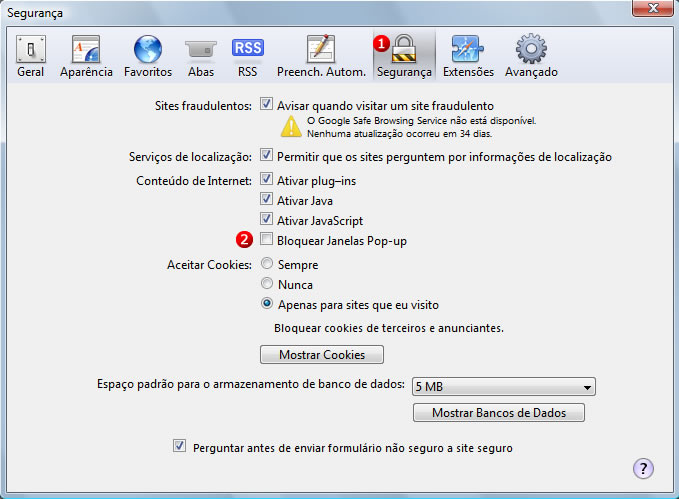Toggle Ativar plug-ins checkbox
The width and height of the screenshot is (679, 499).
[267, 180]
